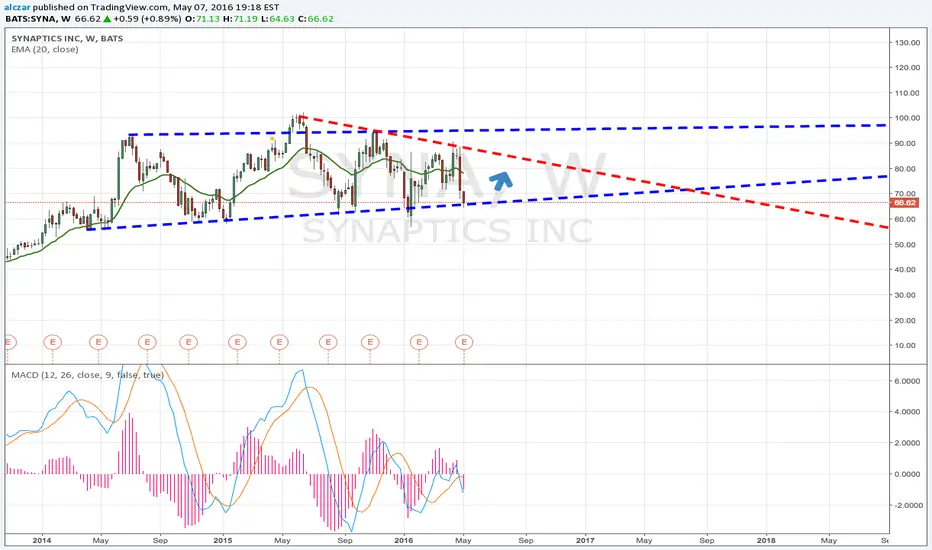The image size is (932, 550).
Task: Select the BATS:SYNA, W symbol label
Action: point(38,19)
